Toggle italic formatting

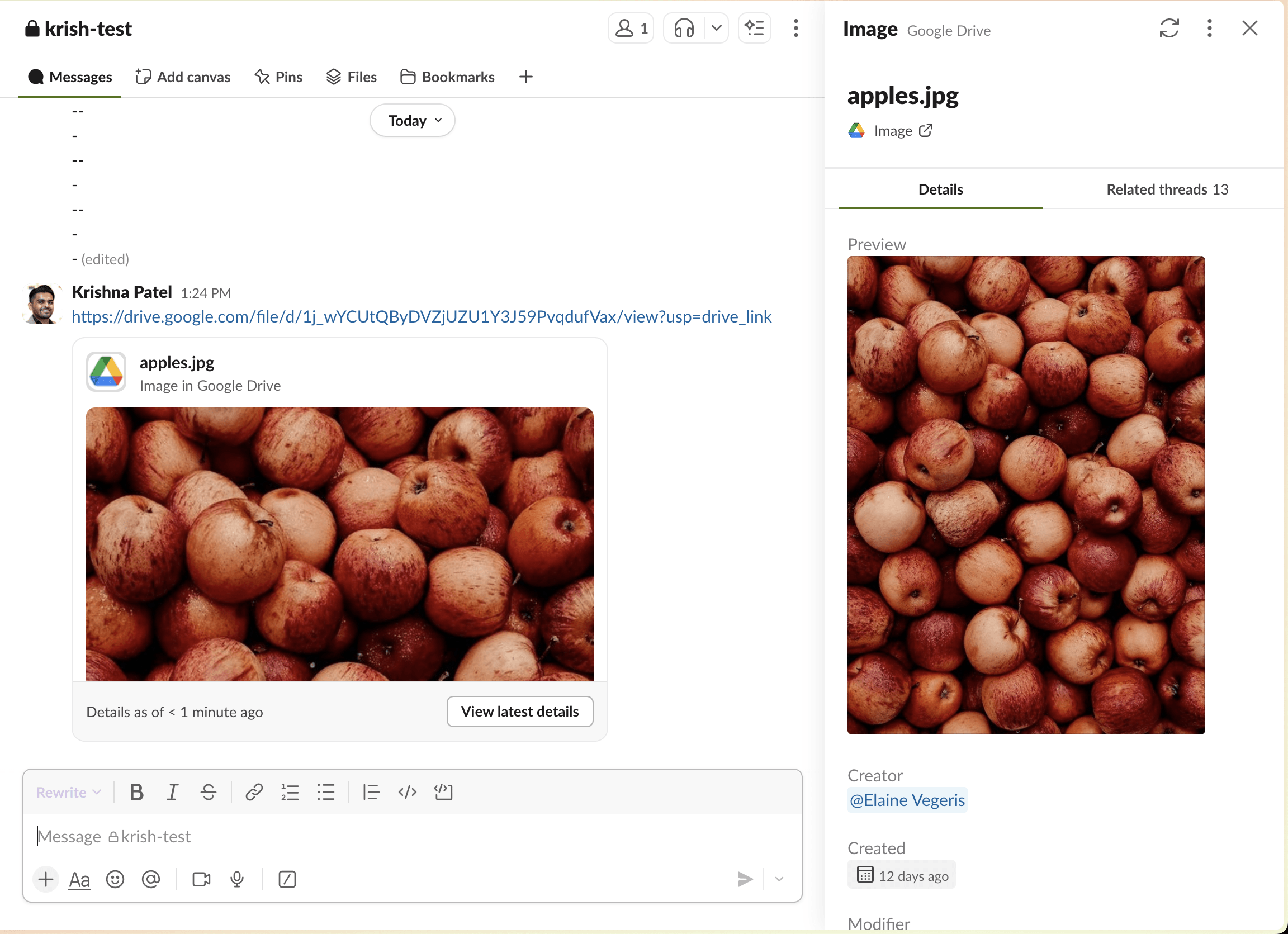172,792
